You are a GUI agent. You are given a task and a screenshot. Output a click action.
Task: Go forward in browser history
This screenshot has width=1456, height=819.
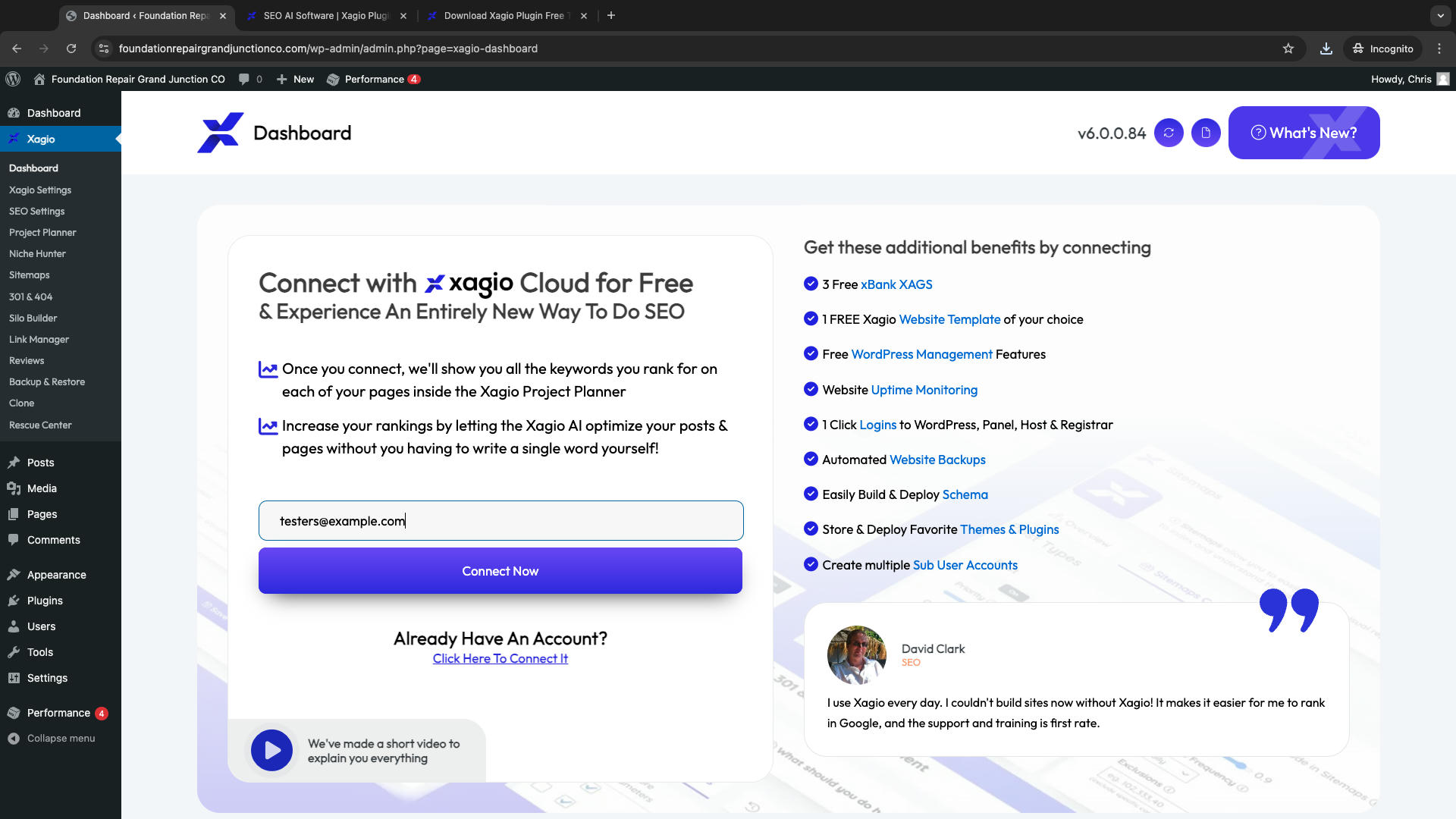click(x=44, y=49)
